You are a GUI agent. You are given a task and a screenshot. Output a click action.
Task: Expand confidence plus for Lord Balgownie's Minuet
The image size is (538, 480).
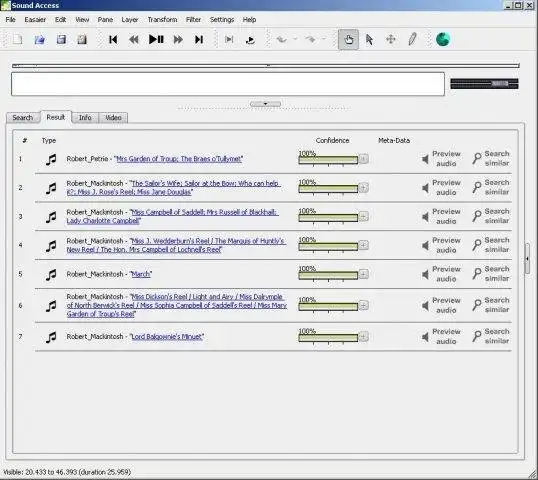[363, 337]
